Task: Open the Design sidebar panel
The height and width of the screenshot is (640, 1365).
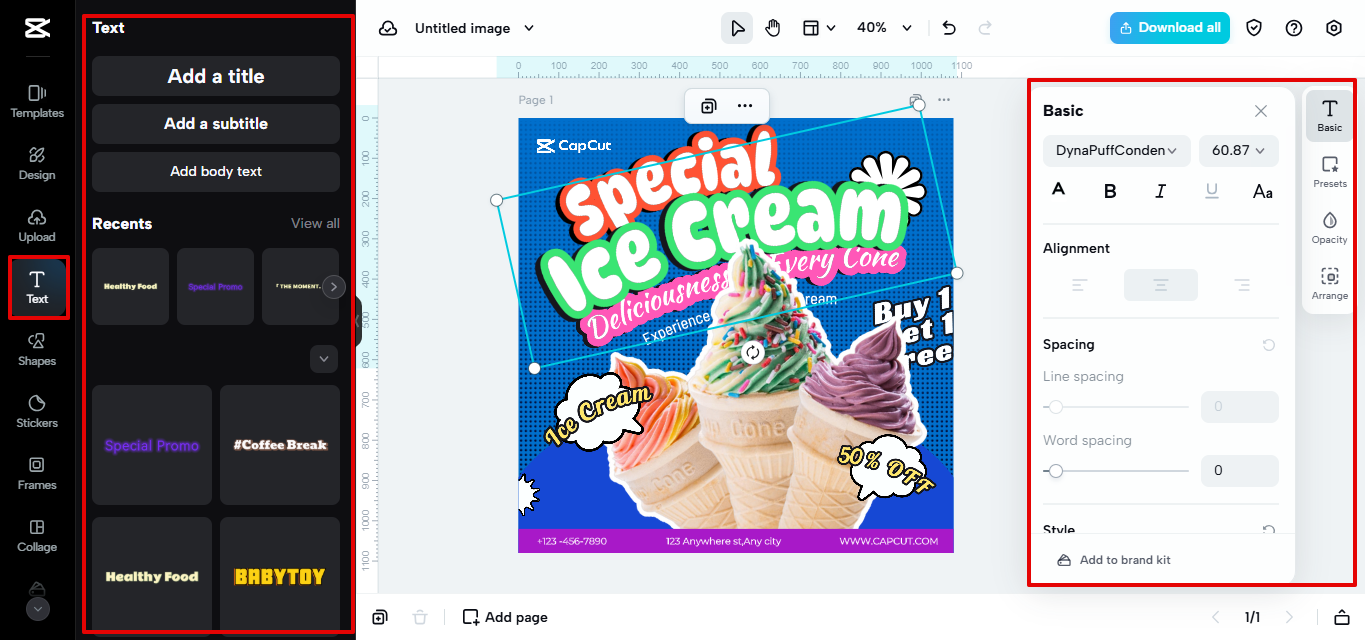Action: (37, 164)
